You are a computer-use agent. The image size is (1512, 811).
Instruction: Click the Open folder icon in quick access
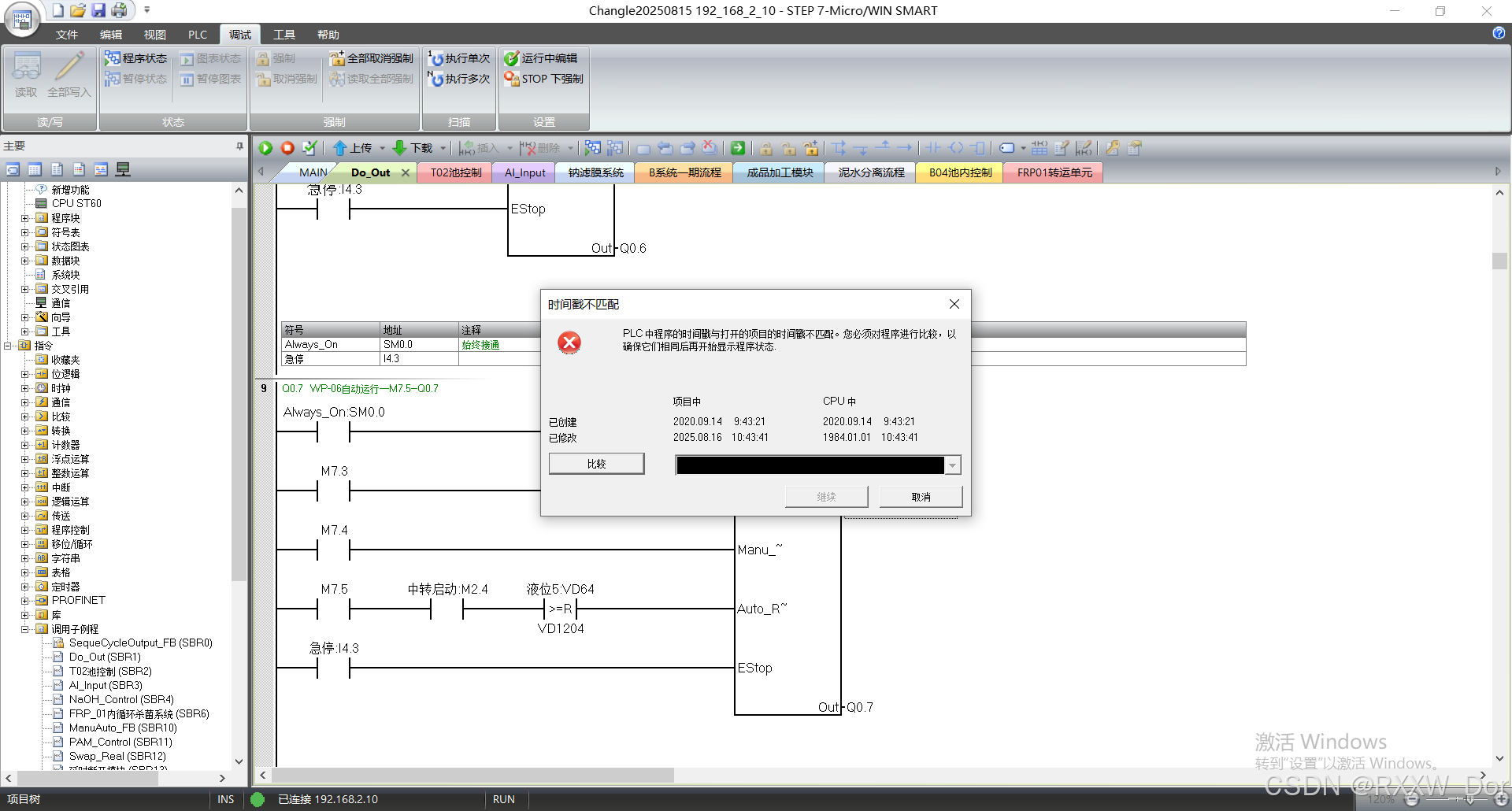pos(77,10)
